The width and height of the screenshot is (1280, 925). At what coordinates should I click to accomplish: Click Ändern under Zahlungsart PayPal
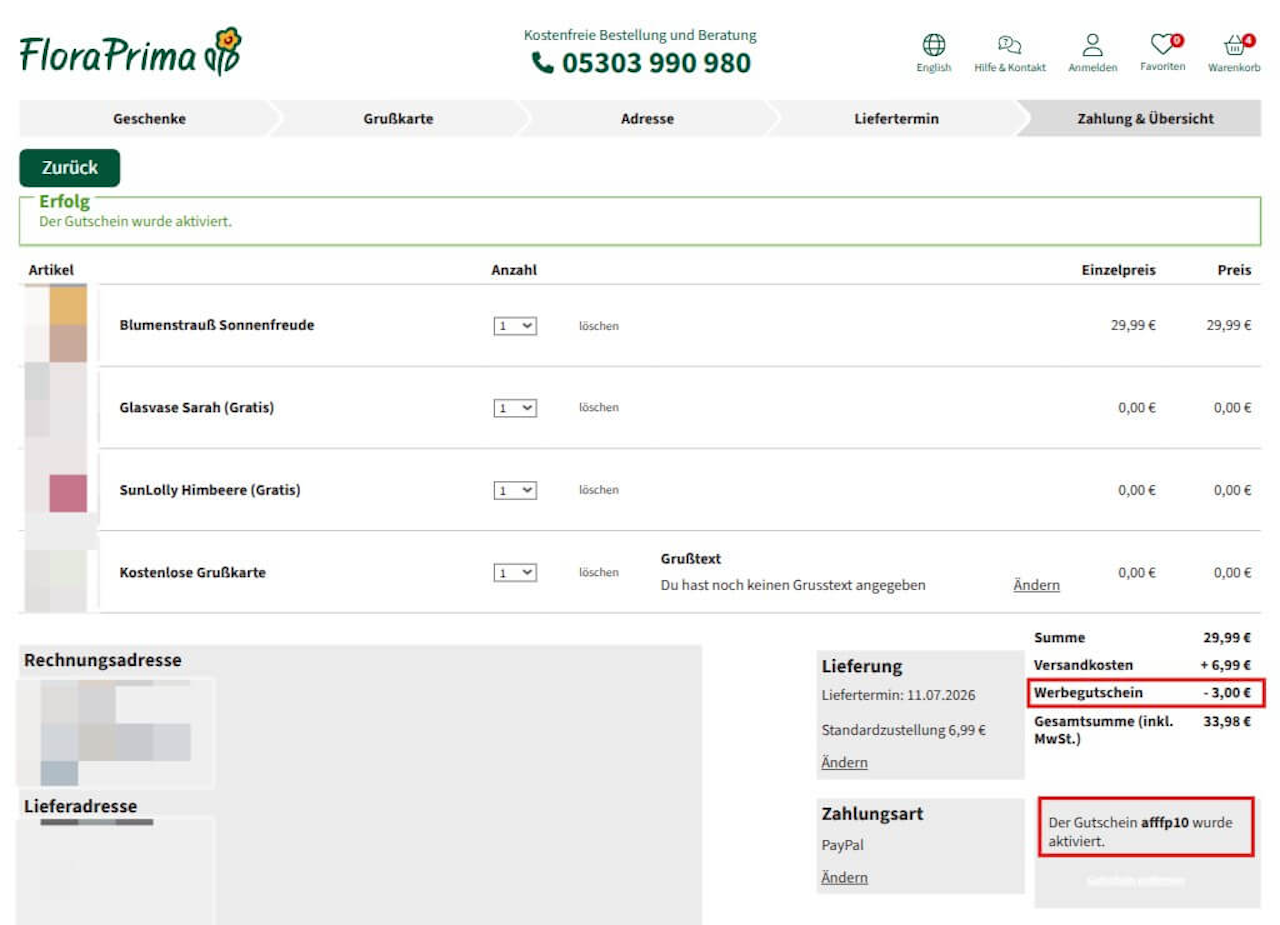pos(844,877)
